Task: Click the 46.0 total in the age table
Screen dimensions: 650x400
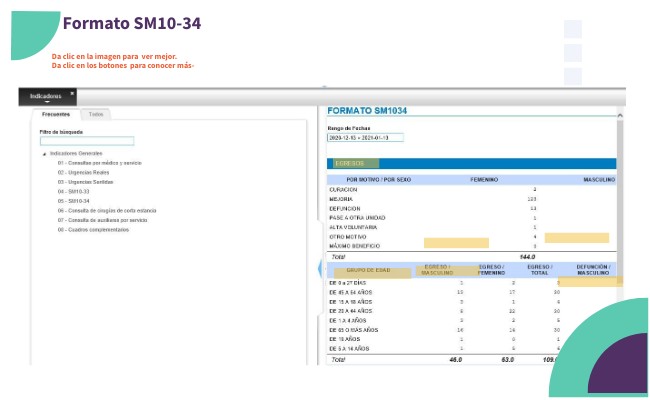Action: tap(456, 360)
